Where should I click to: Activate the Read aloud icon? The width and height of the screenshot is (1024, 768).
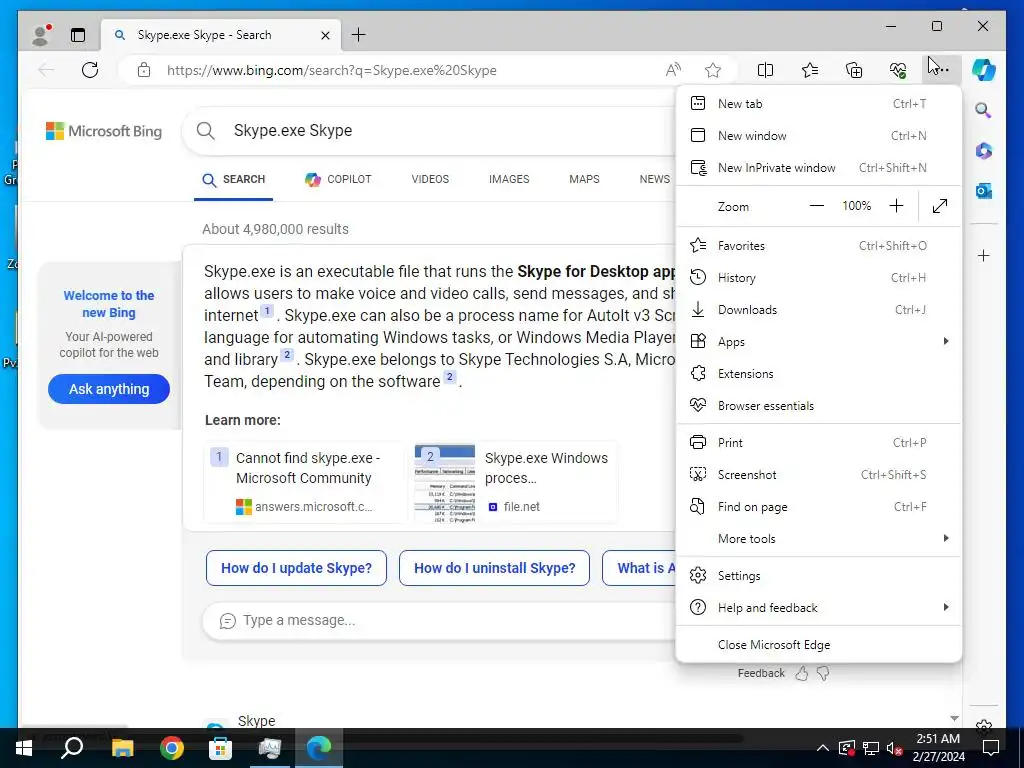point(673,70)
